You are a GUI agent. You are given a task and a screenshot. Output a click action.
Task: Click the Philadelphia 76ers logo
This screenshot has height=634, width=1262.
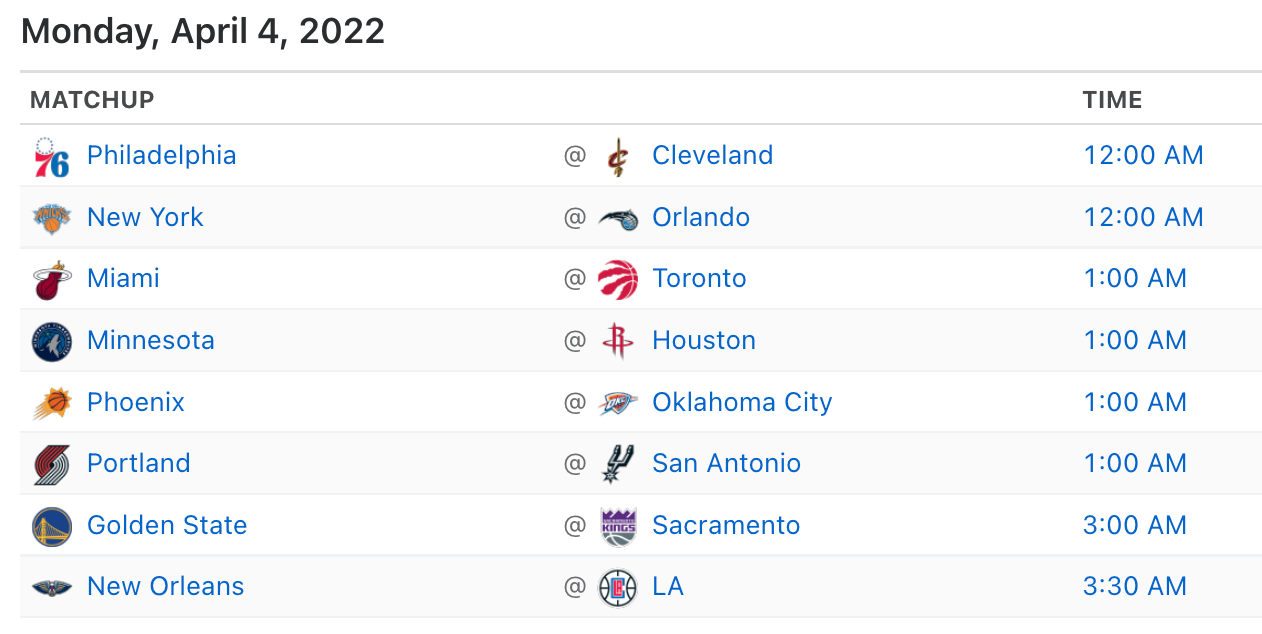pos(51,157)
